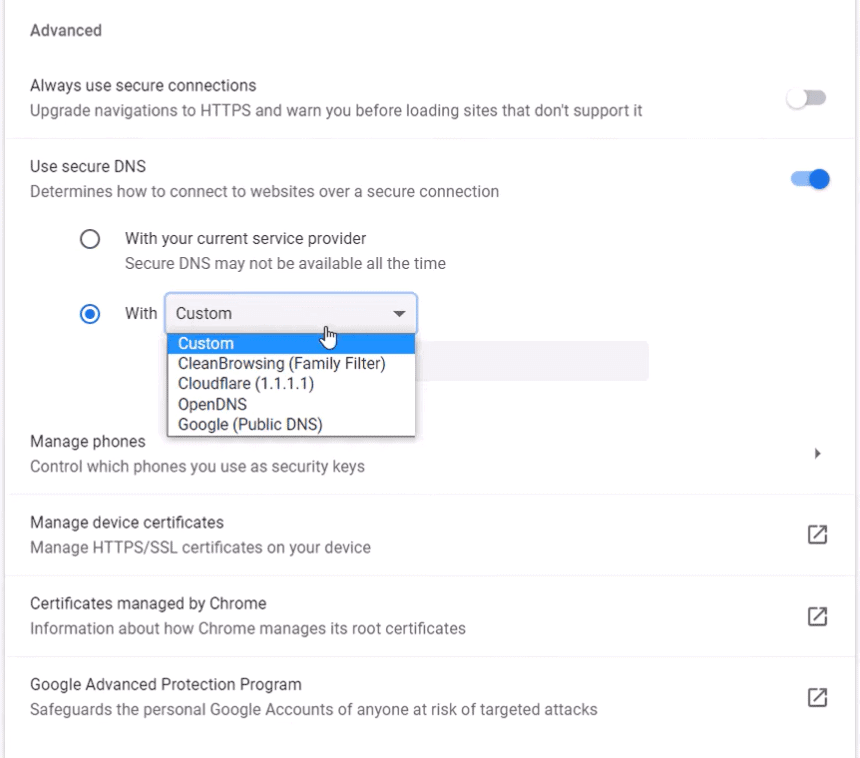Disable the Use secure DNS toggle

[810, 179]
